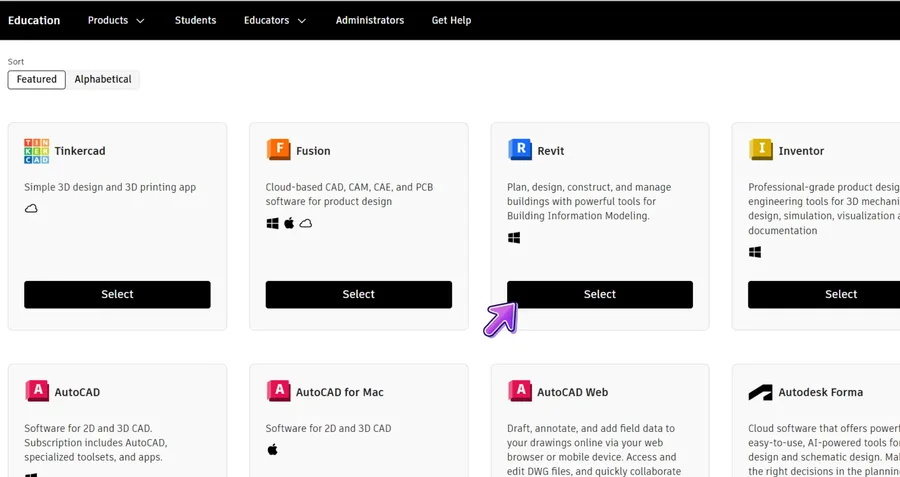Click the Apple platform icon under Fusion
This screenshot has width=900, height=477.
coord(289,223)
